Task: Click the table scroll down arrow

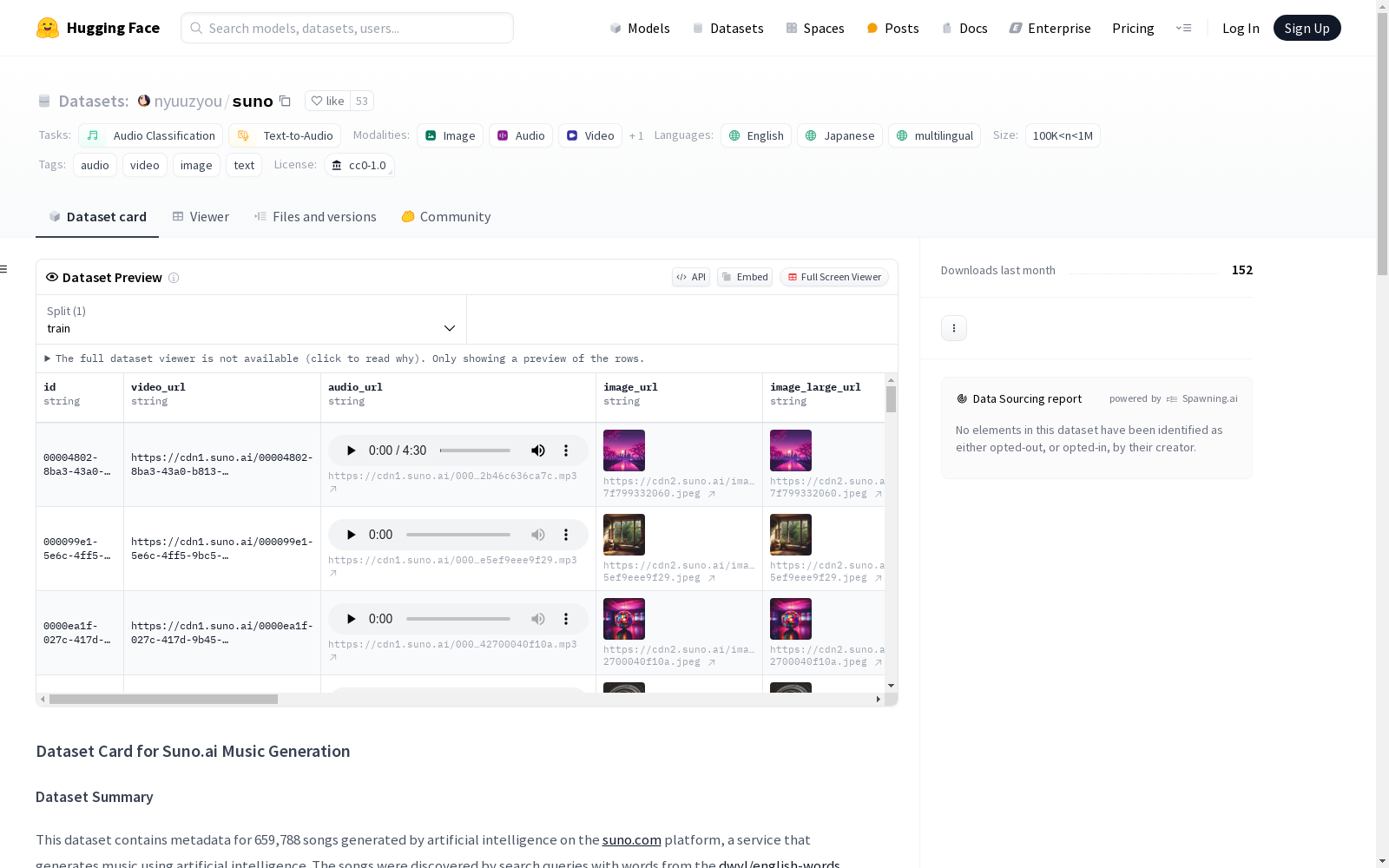Action: point(891,686)
